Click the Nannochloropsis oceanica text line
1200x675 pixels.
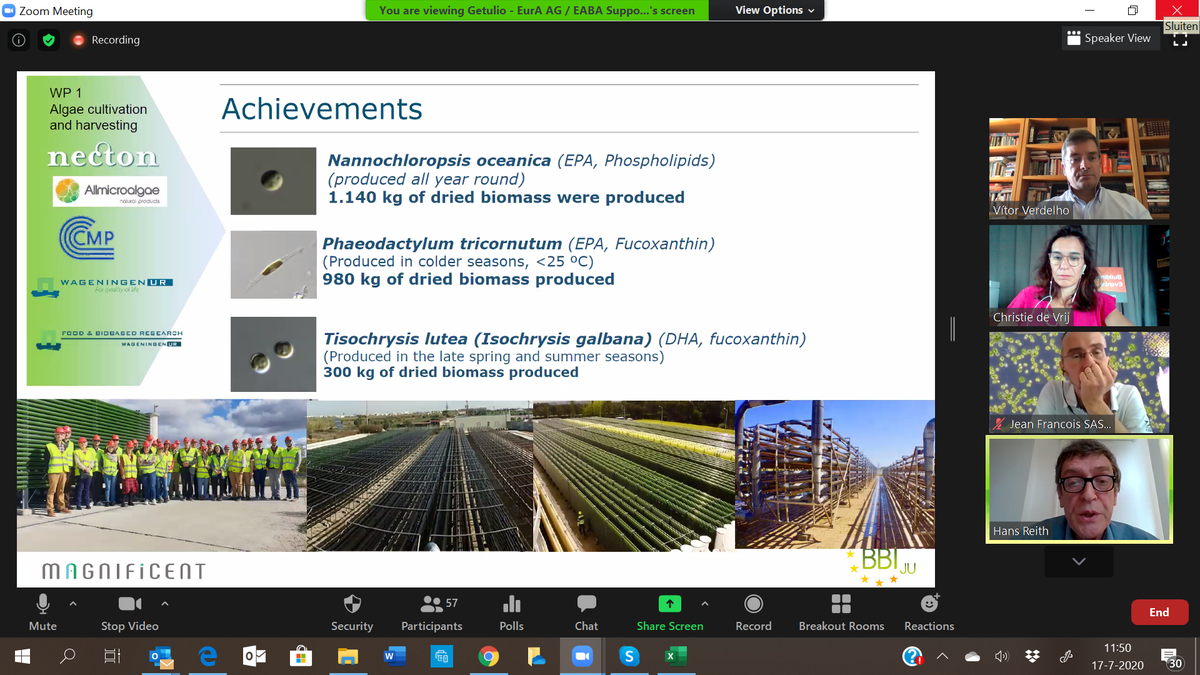[521, 160]
